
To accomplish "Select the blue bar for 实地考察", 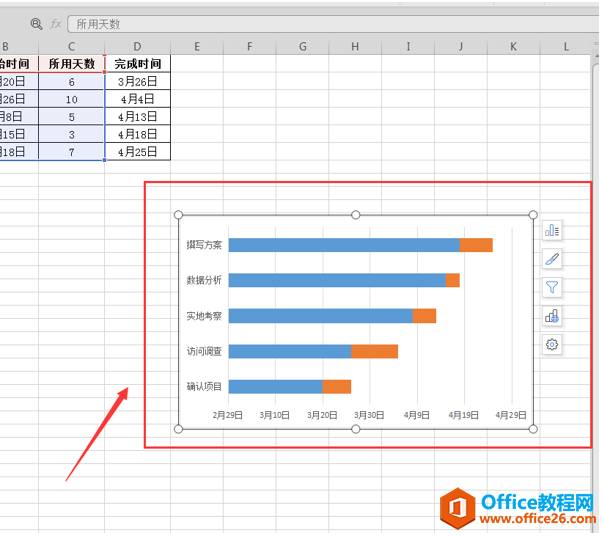I will [322, 317].
